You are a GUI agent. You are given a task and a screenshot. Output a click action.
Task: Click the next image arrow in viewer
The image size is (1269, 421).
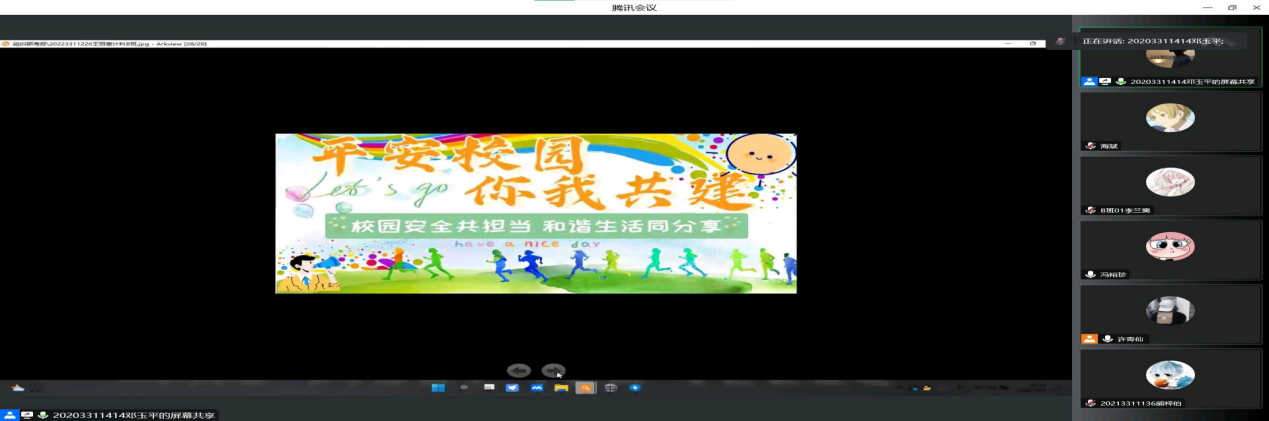click(x=553, y=371)
